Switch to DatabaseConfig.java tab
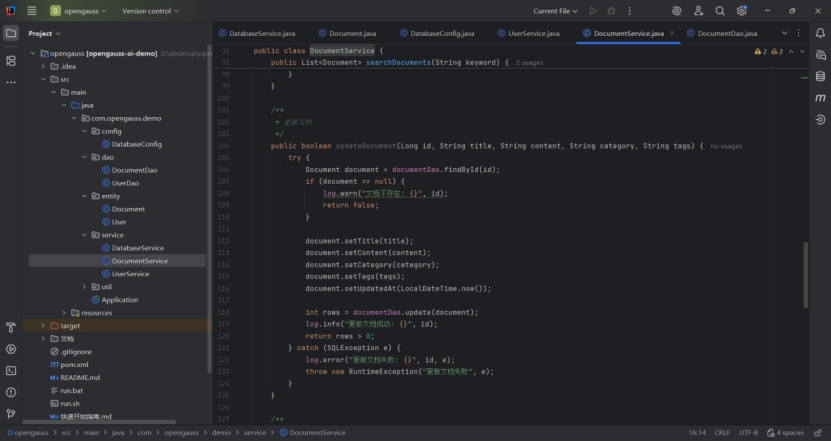 point(437,33)
